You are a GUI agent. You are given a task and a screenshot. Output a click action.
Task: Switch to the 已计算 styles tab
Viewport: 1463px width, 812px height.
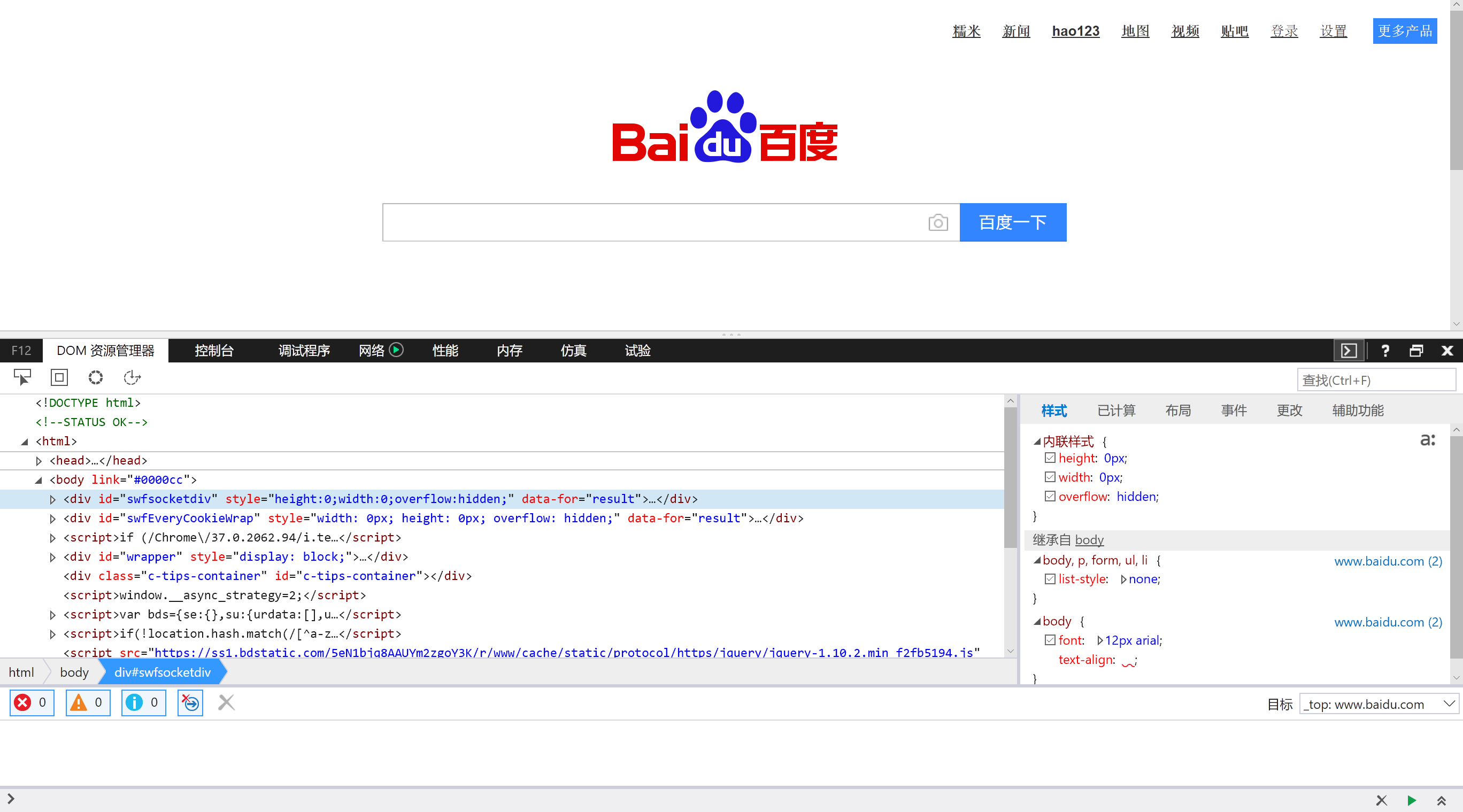[1116, 410]
